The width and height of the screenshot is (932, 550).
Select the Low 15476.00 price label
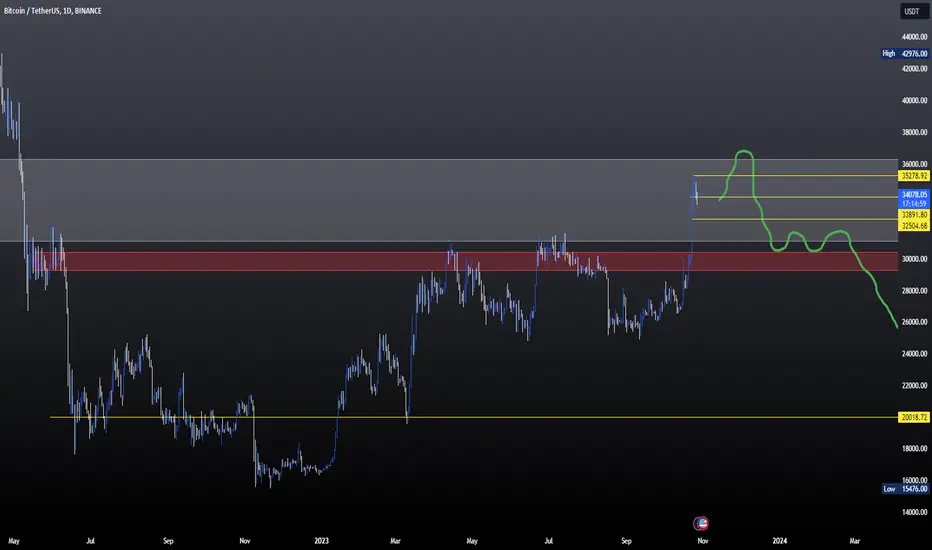pos(905,489)
